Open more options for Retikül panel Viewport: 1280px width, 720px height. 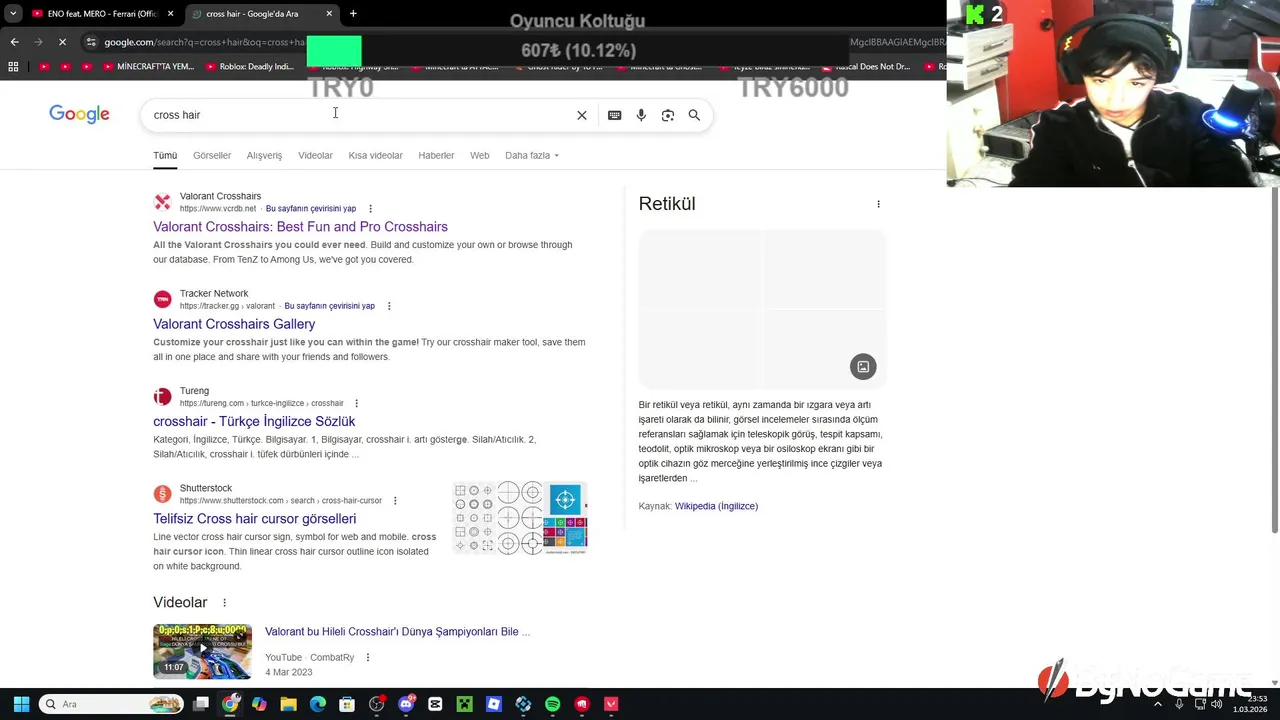pyautogui.click(x=878, y=204)
